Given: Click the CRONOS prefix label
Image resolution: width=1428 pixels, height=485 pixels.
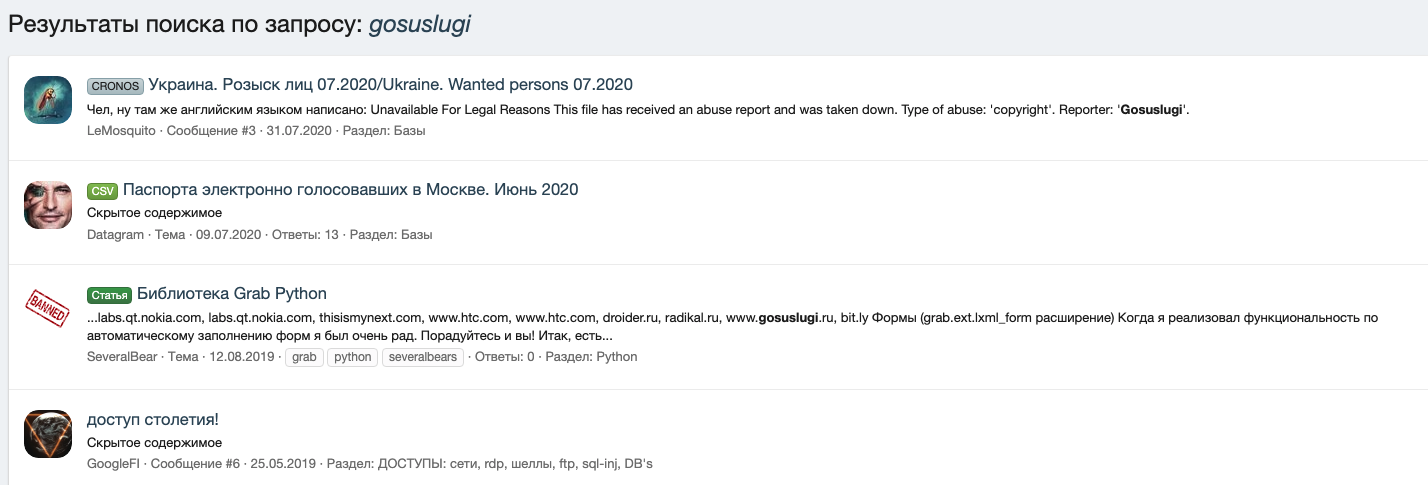Looking at the screenshot, I should pos(115,86).
